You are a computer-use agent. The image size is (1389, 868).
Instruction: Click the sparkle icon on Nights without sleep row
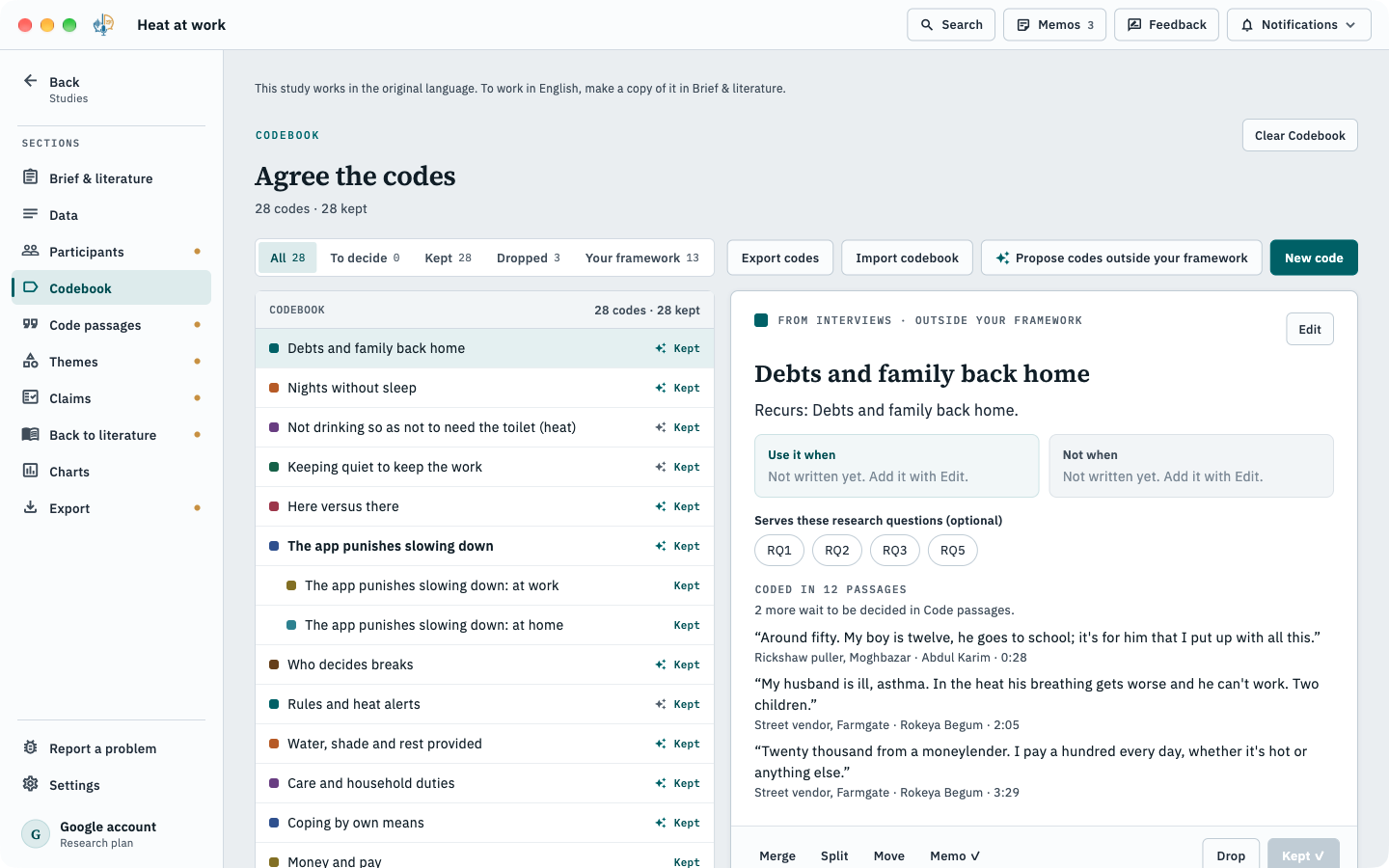tap(661, 388)
